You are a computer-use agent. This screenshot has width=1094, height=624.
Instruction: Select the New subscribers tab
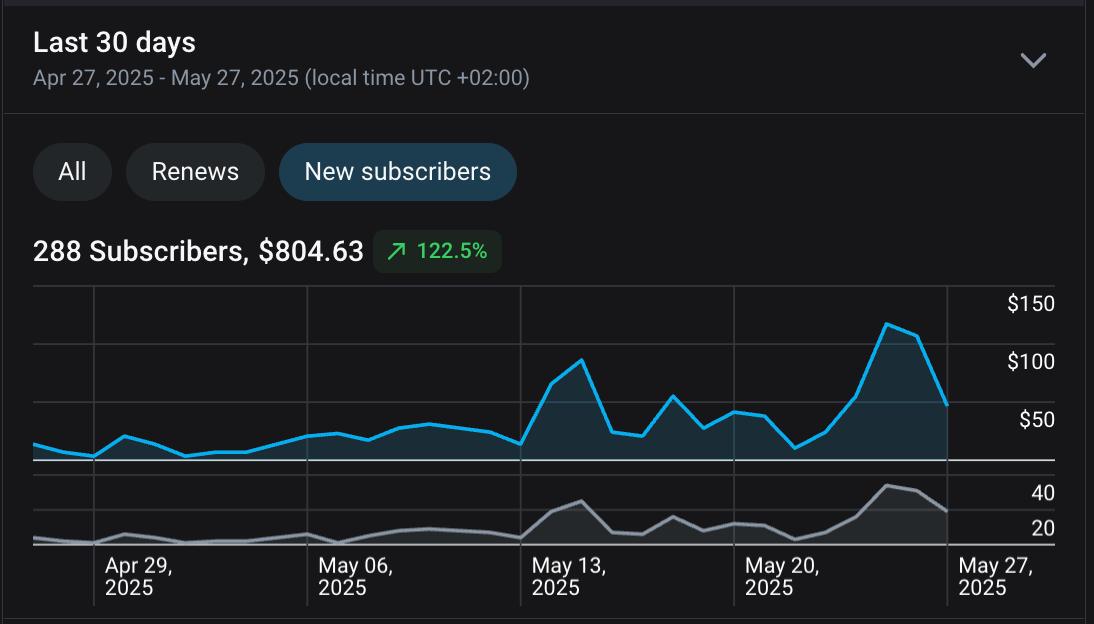tap(397, 172)
